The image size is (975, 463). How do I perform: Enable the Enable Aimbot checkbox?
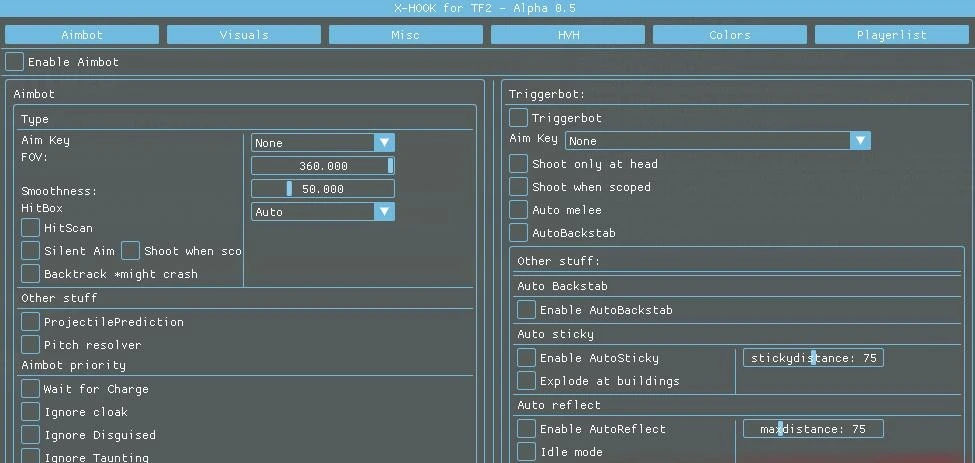15,62
